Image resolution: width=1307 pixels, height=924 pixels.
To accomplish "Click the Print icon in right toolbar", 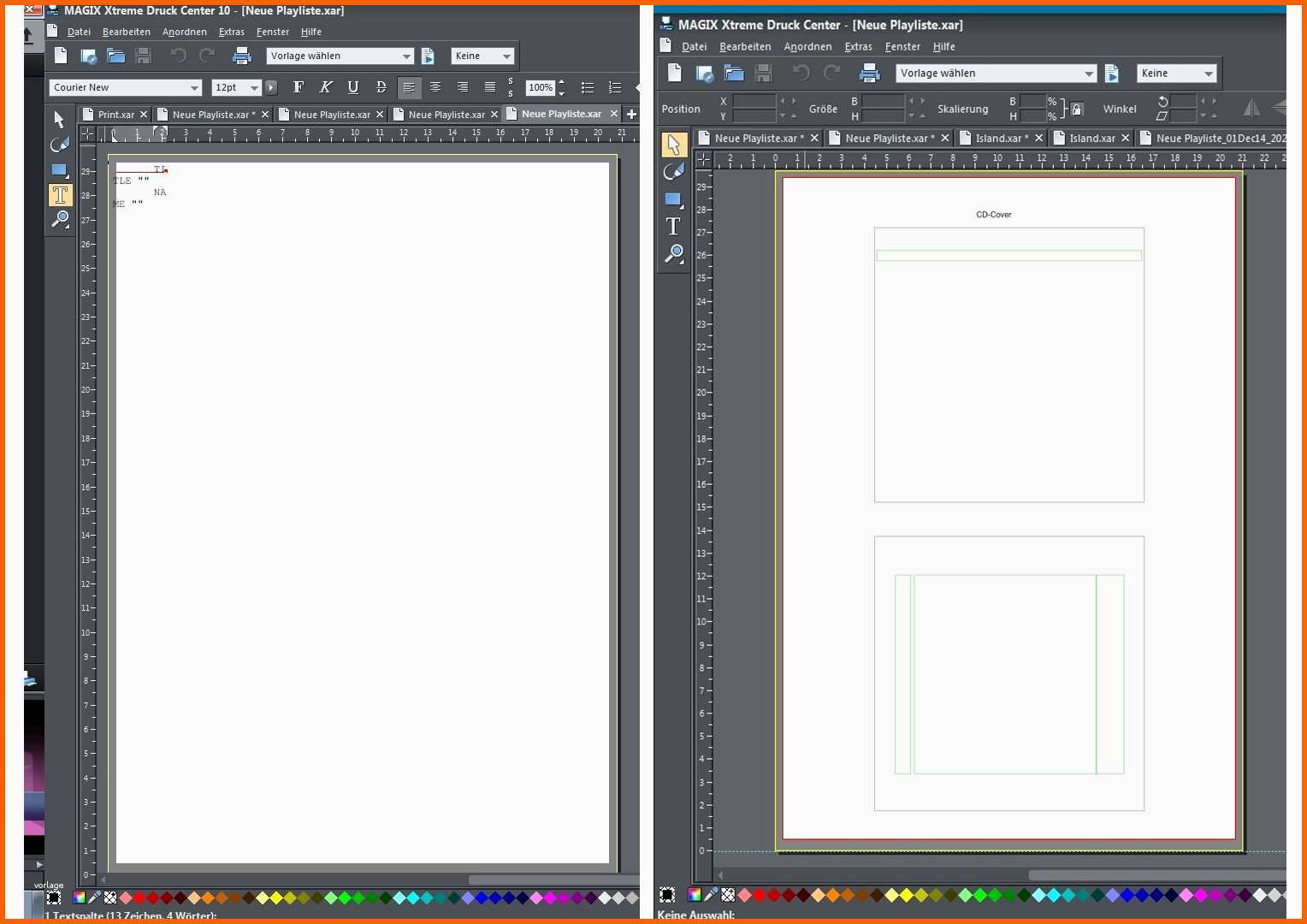I will [870, 74].
